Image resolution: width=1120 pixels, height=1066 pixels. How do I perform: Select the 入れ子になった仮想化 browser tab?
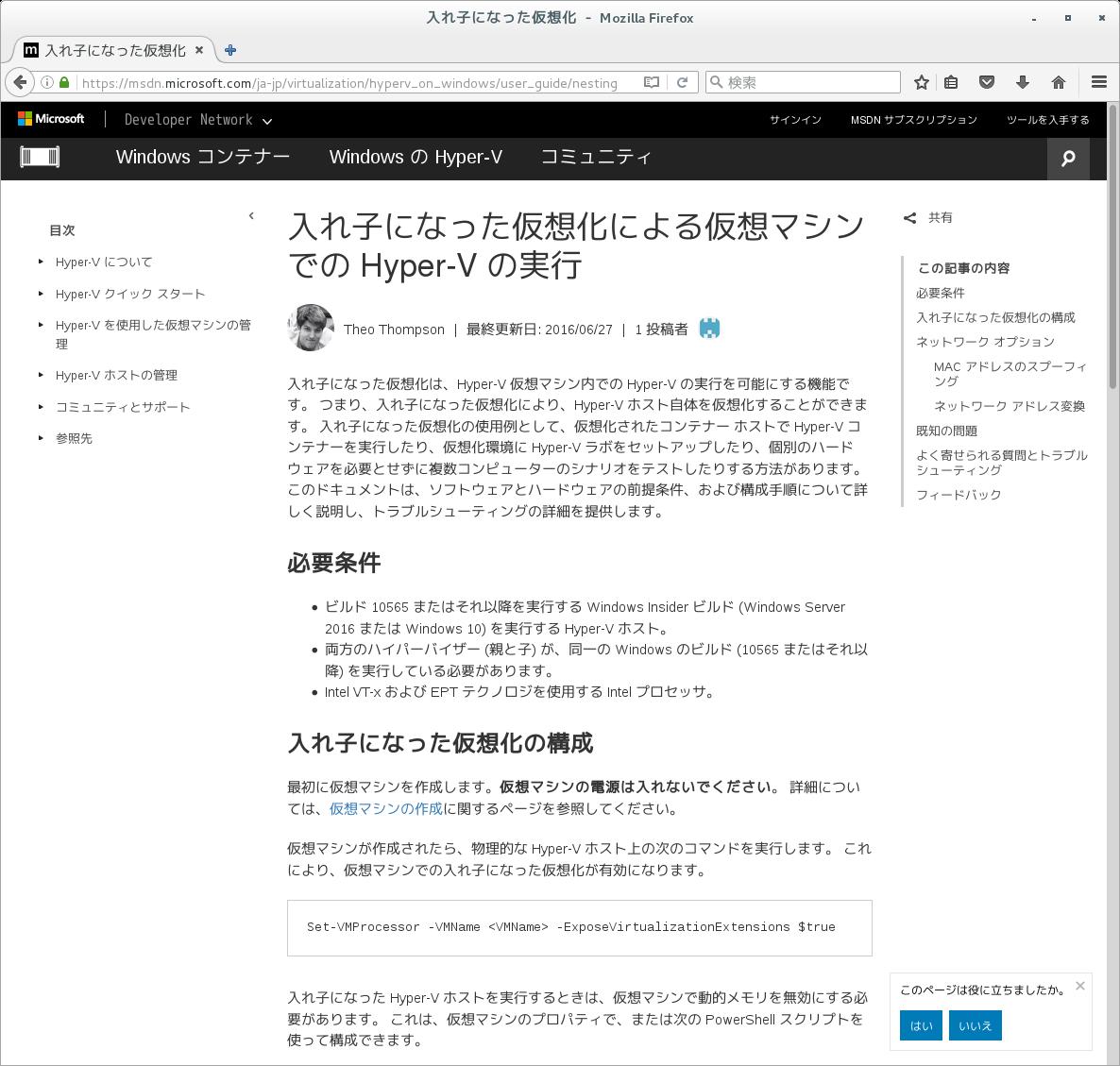(x=114, y=50)
